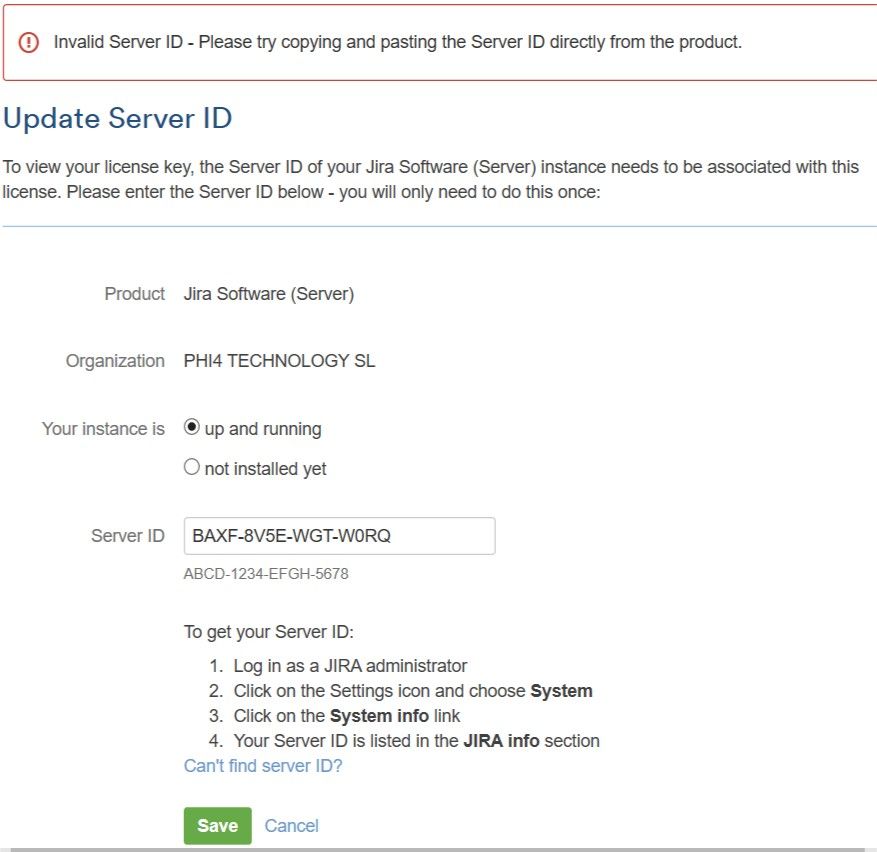Focus the Server ID input field
877x852 pixels.
coord(340,536)
